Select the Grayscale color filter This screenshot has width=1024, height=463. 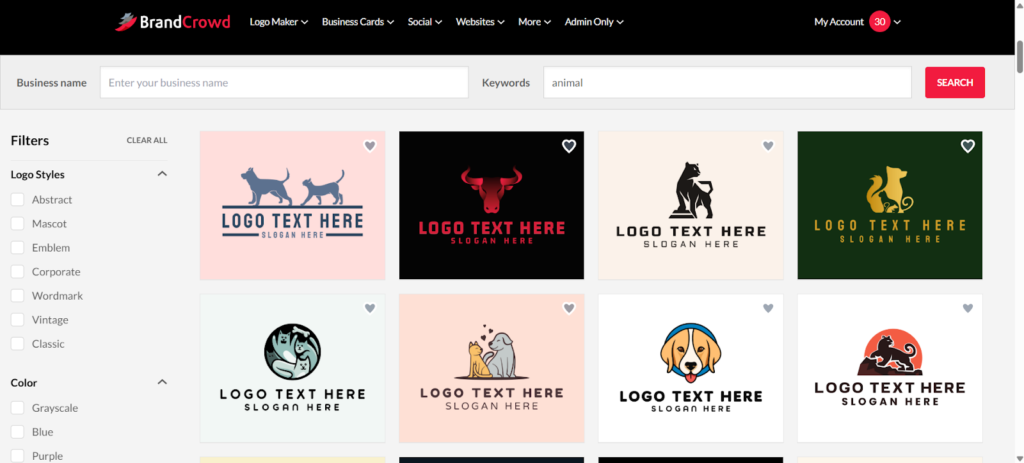[18, 408]
